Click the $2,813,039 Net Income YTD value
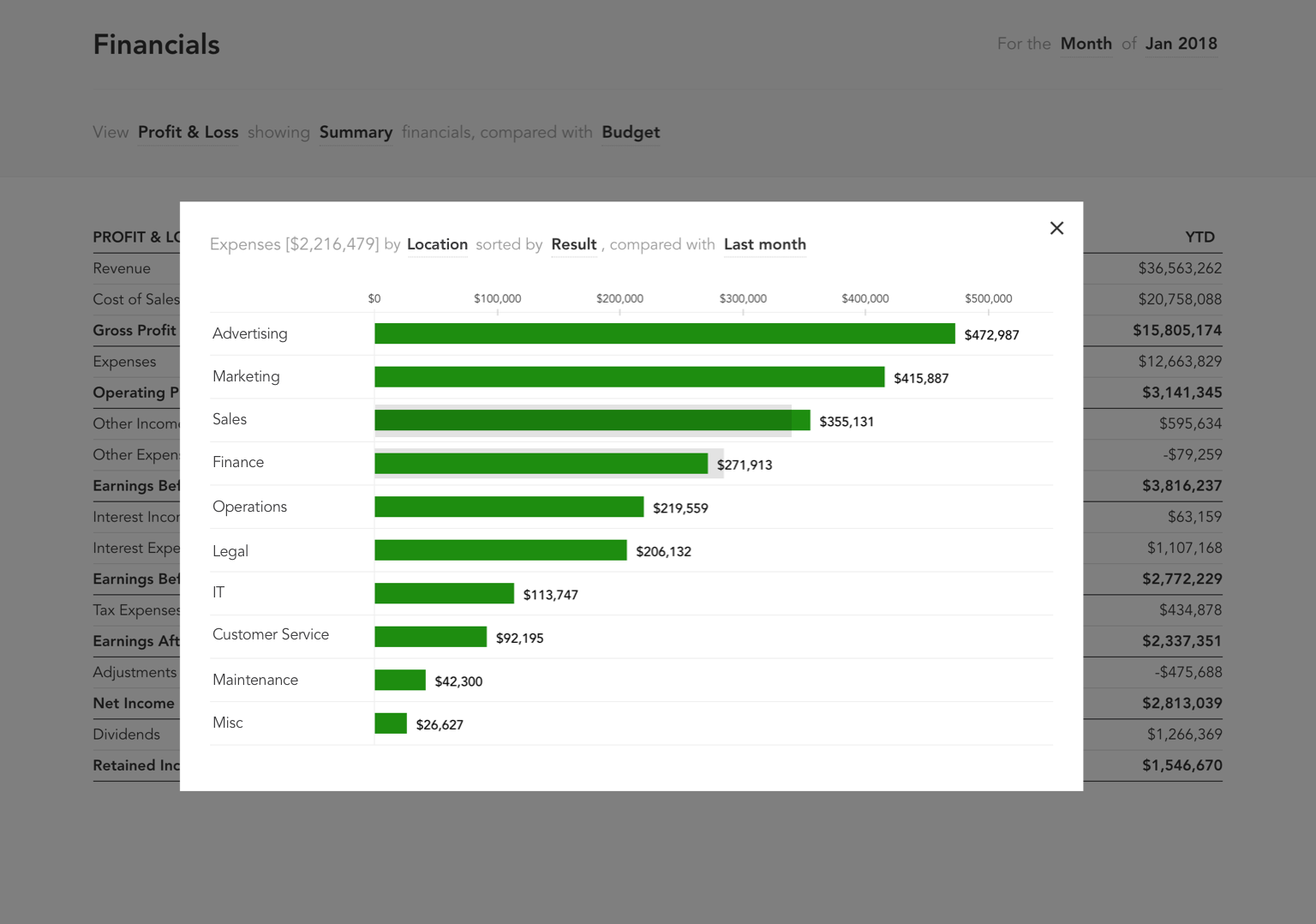This screenshot has width=1316, height=924. tap(1181, 703)
